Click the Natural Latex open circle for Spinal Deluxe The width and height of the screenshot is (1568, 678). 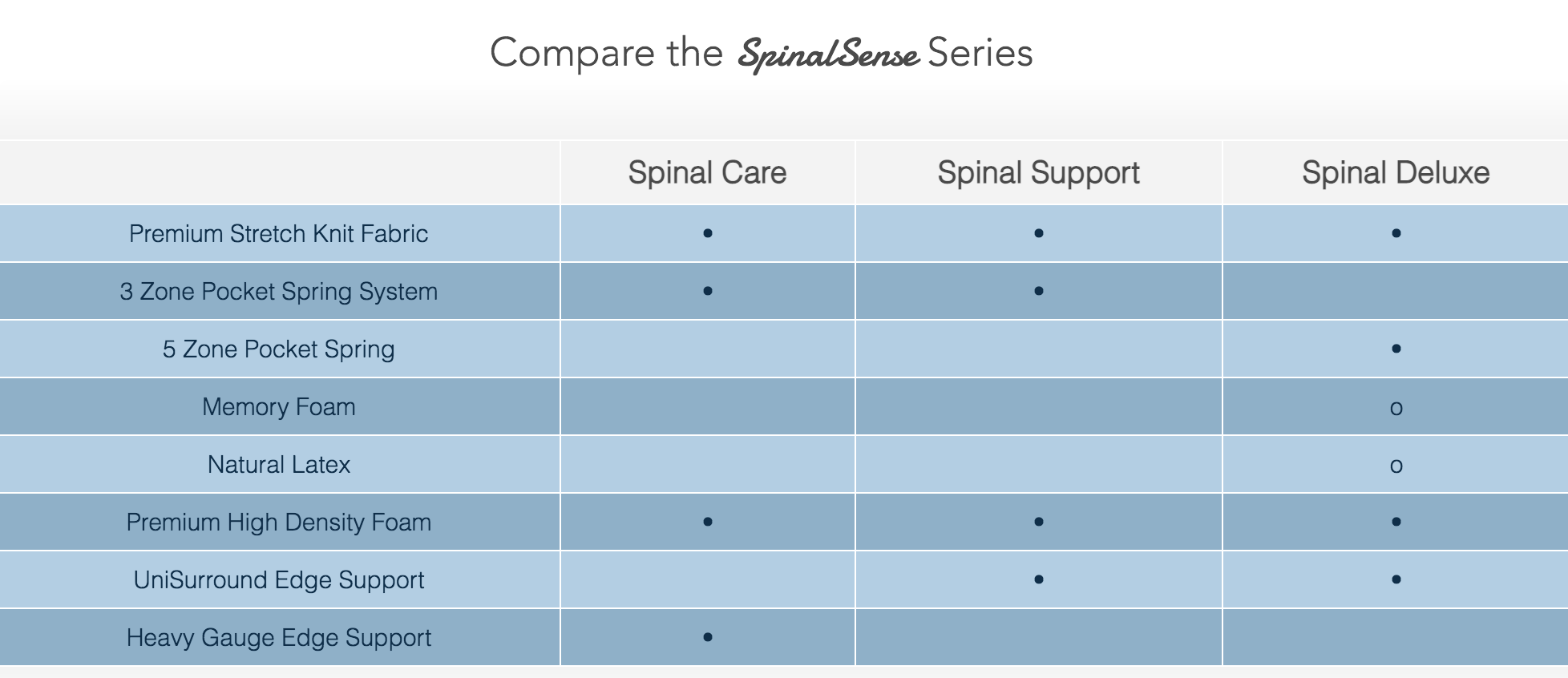coord(1396,466)
